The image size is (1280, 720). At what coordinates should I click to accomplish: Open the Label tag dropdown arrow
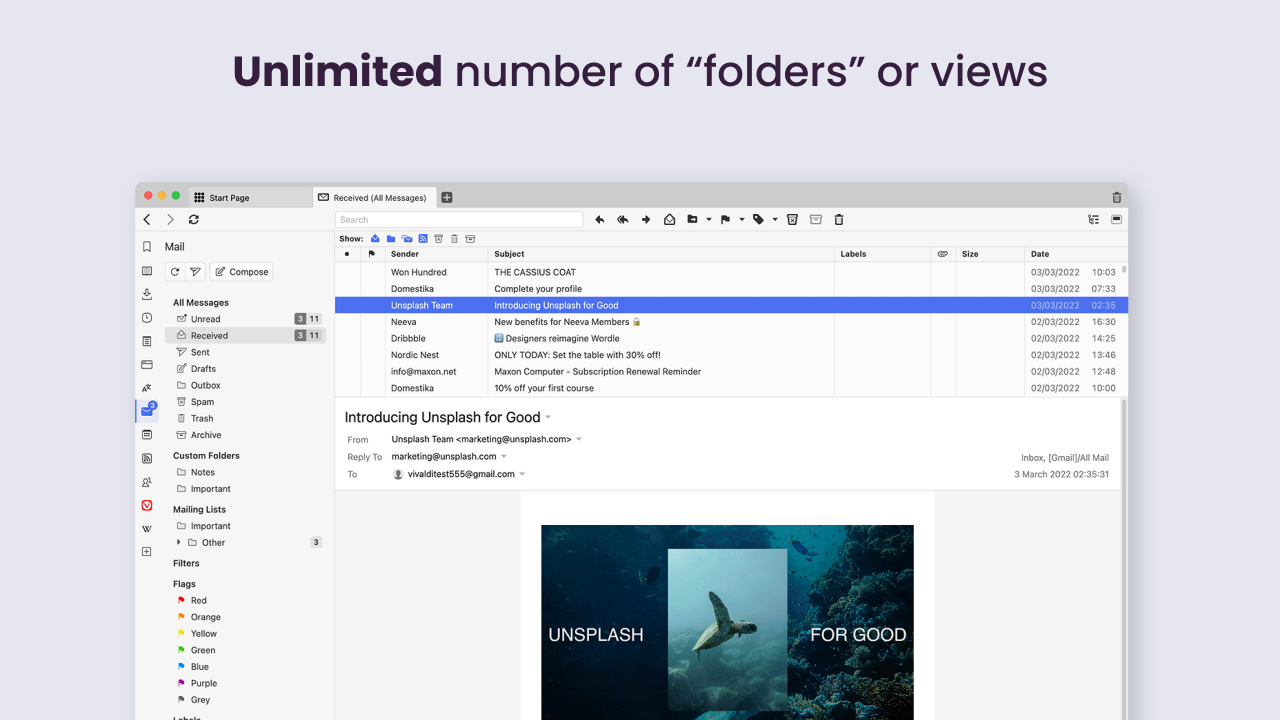775,219
